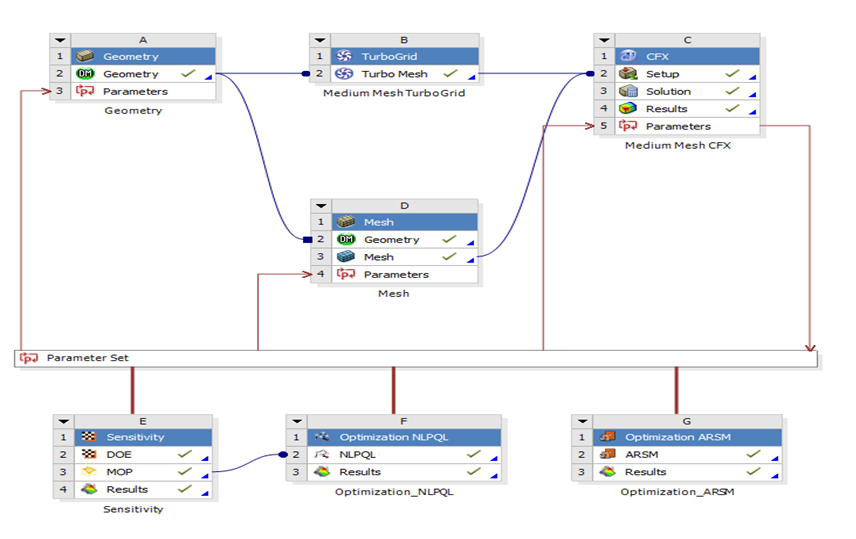
Task: Select the CFX title cell in C
Action: tap(687, 56)
